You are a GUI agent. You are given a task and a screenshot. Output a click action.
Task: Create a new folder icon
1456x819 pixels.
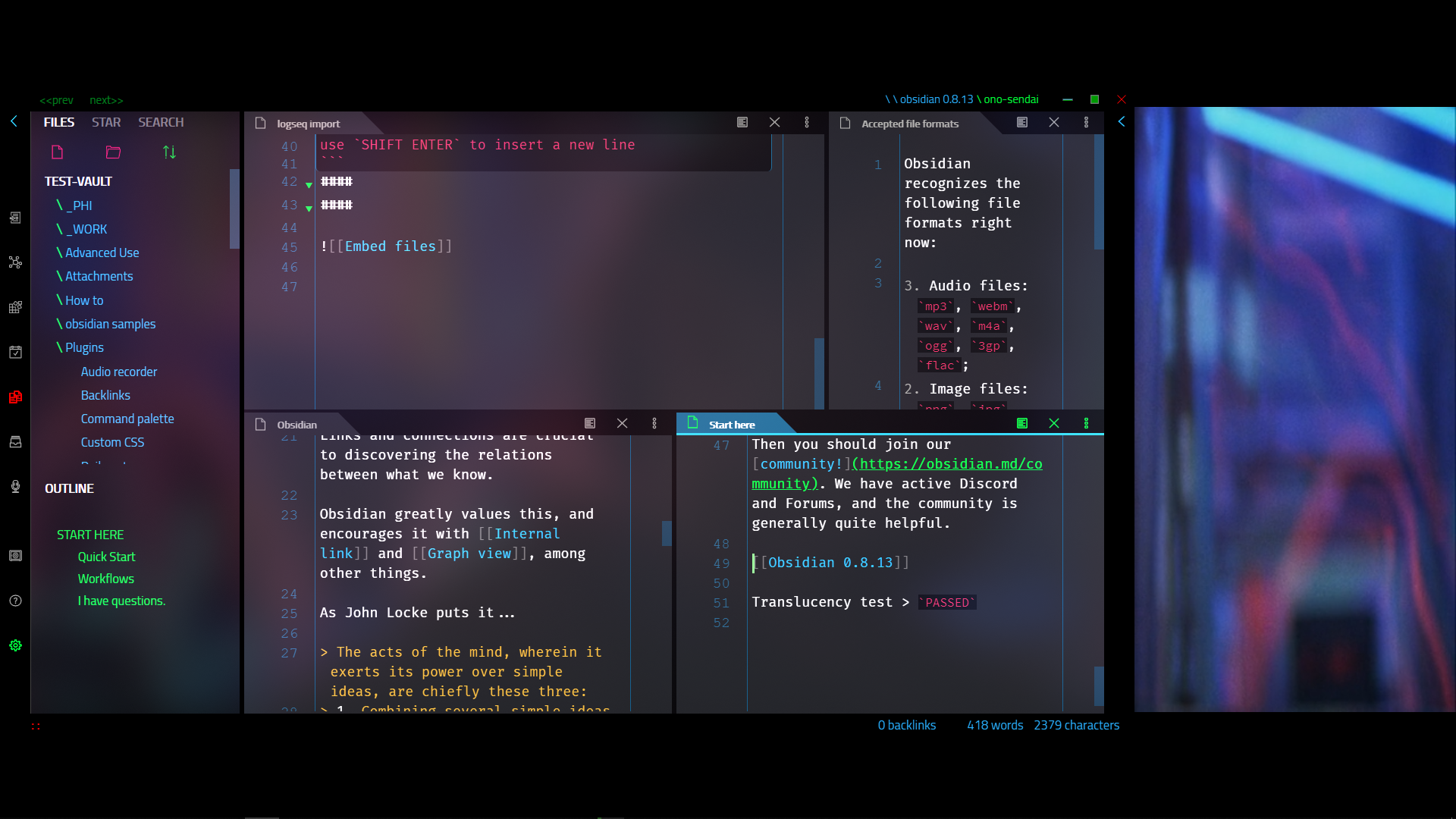[113, 152]
